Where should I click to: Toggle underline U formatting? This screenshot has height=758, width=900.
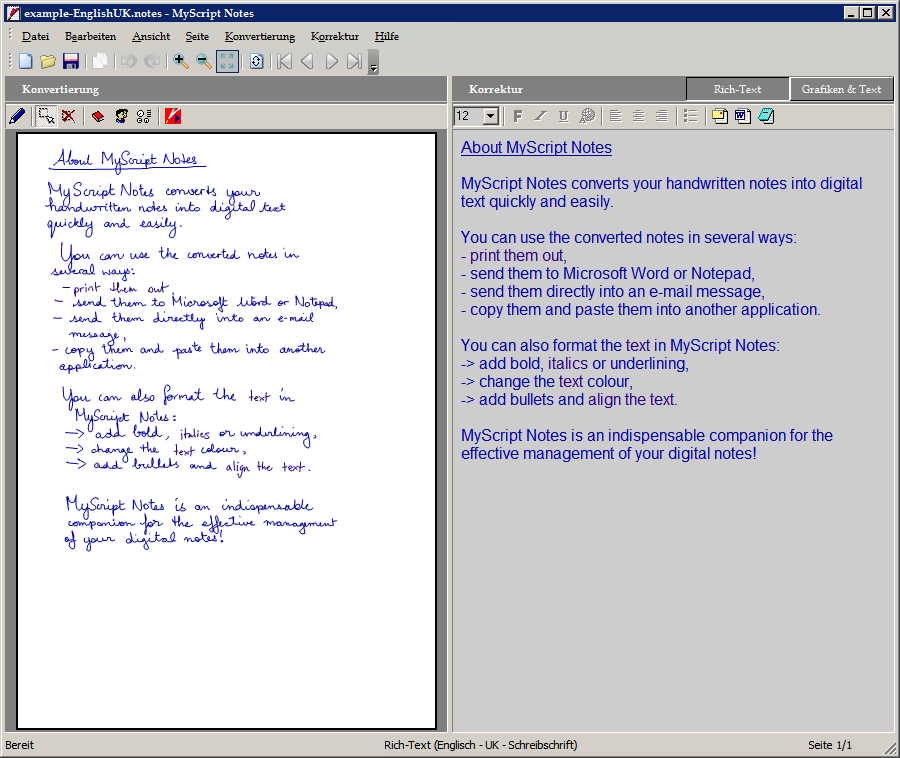tap(564, 116)
